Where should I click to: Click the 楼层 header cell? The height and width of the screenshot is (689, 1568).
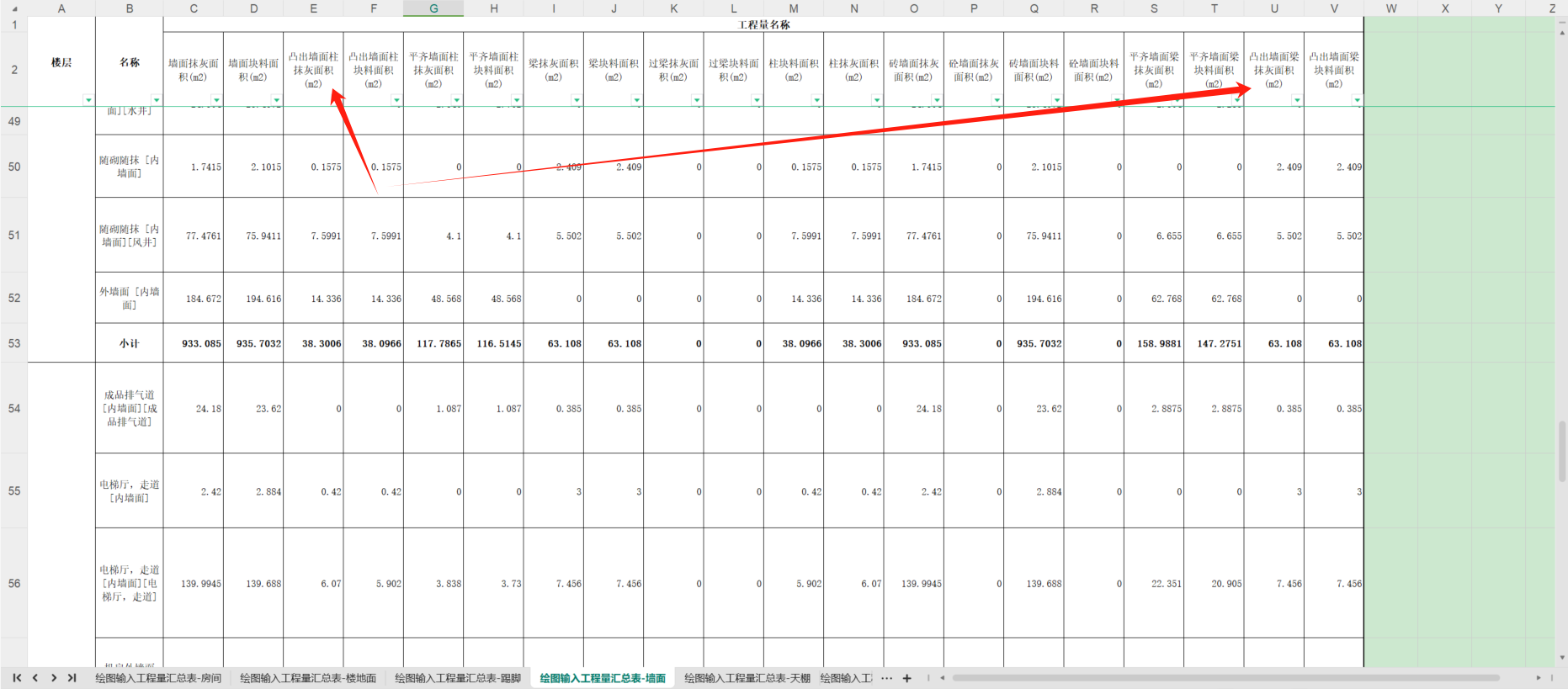[x=61, y=62]
